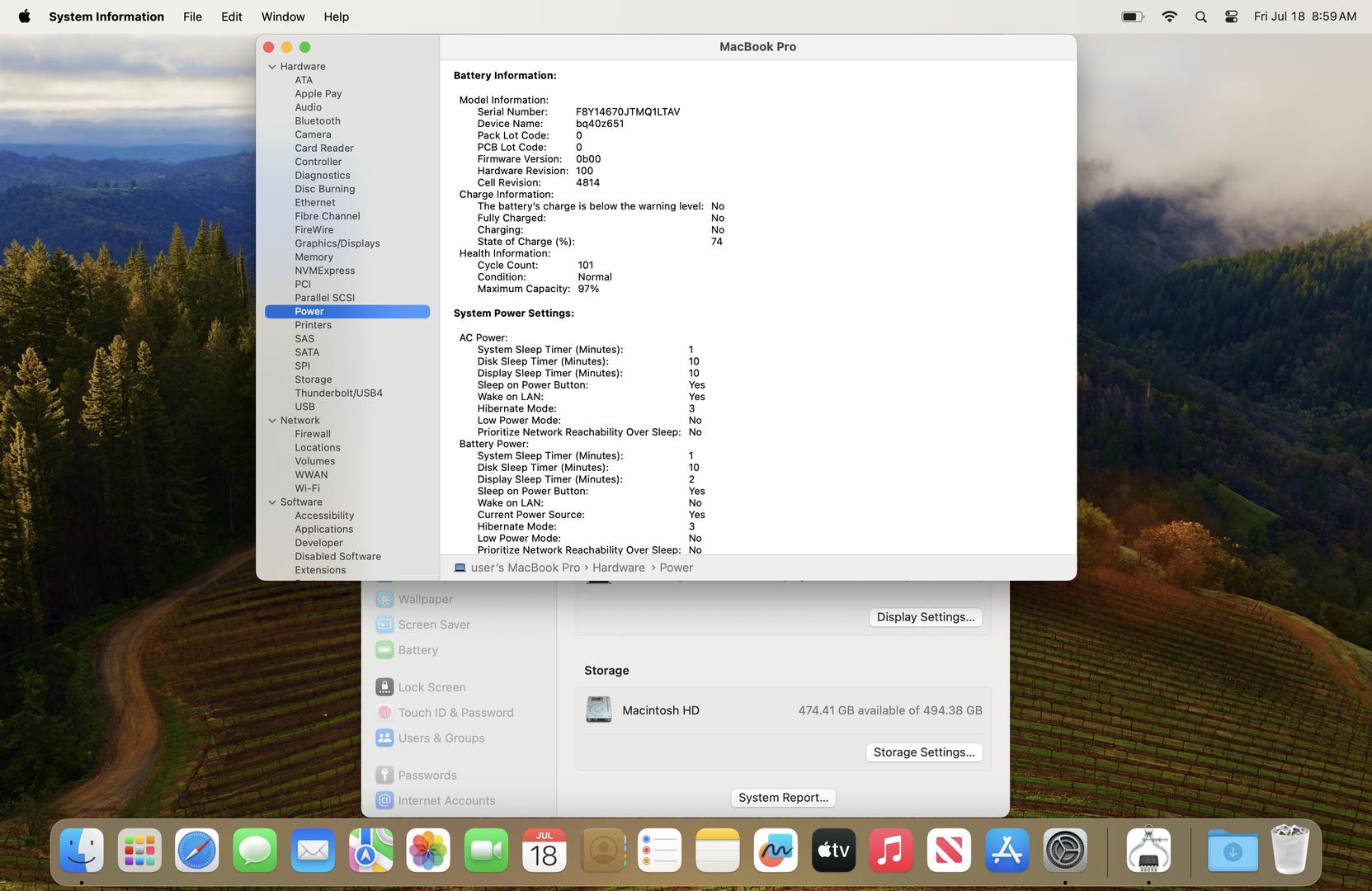
Task: Click user's MacBook Pro in path bar
Action: pyautogui.click(x=517, y=568)
